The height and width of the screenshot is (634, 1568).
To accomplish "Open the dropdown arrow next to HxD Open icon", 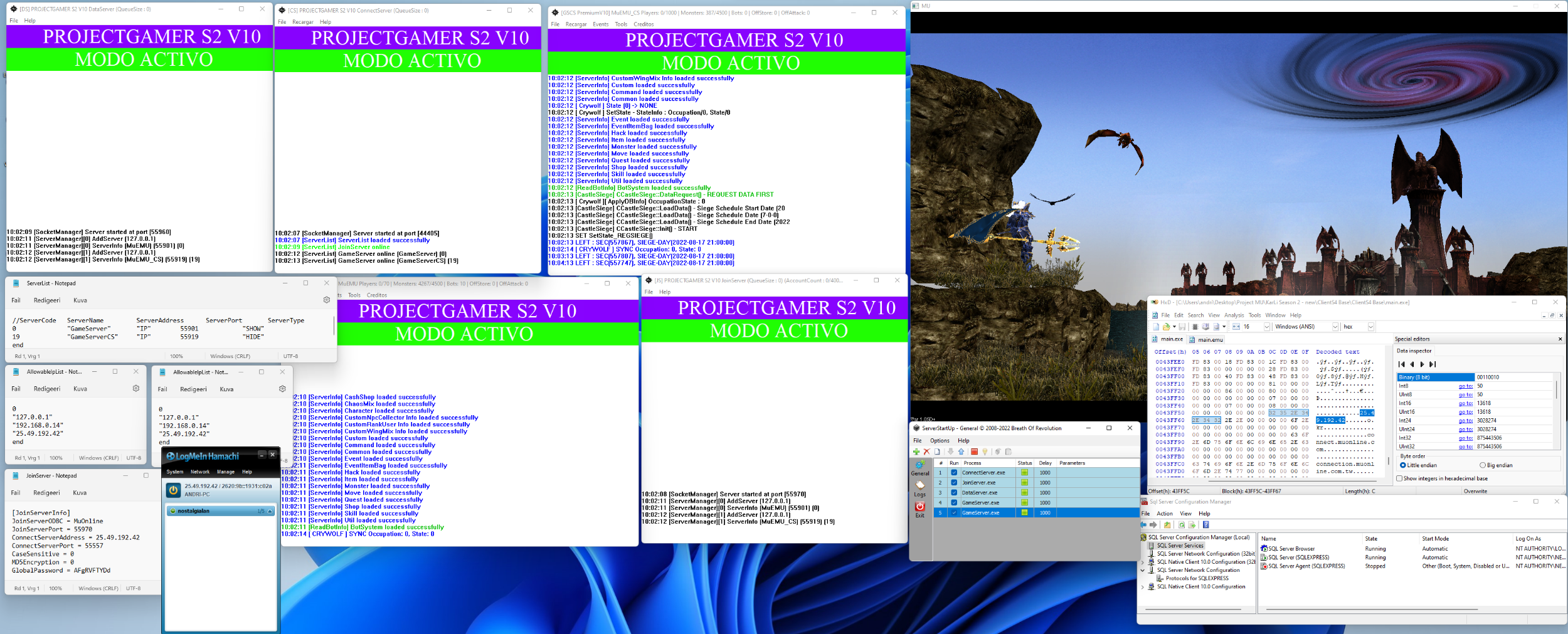I will pos(1174,327).
